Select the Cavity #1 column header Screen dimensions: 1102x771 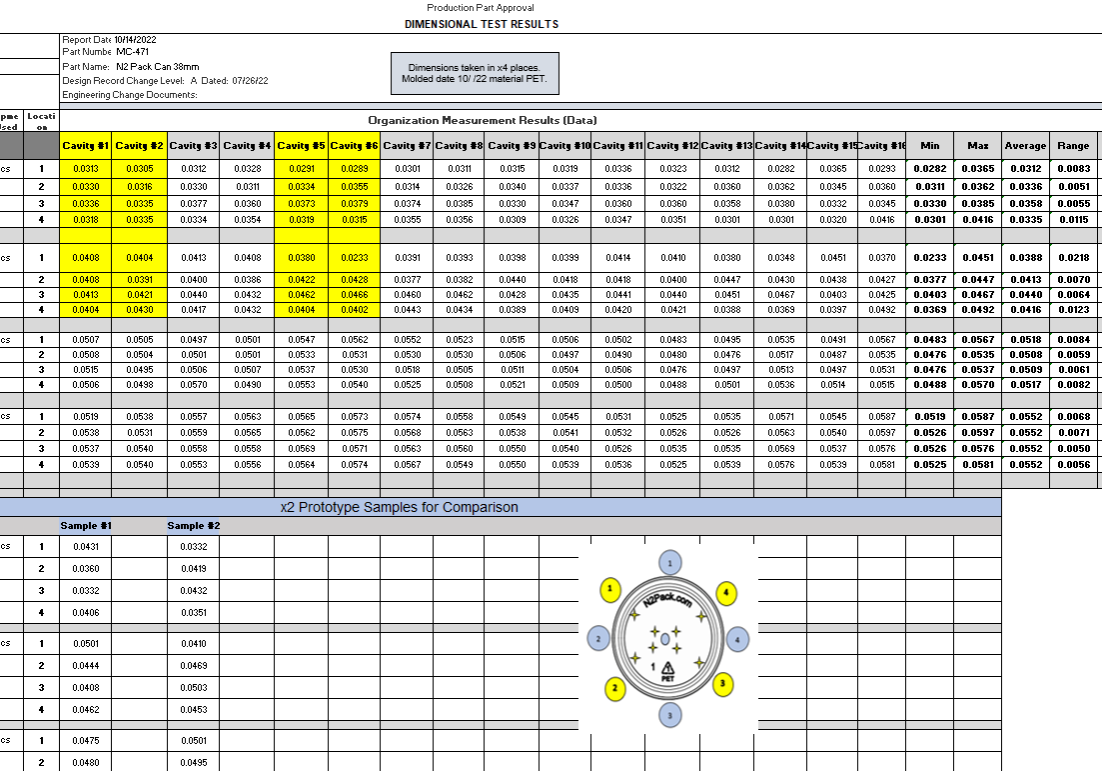86,145
